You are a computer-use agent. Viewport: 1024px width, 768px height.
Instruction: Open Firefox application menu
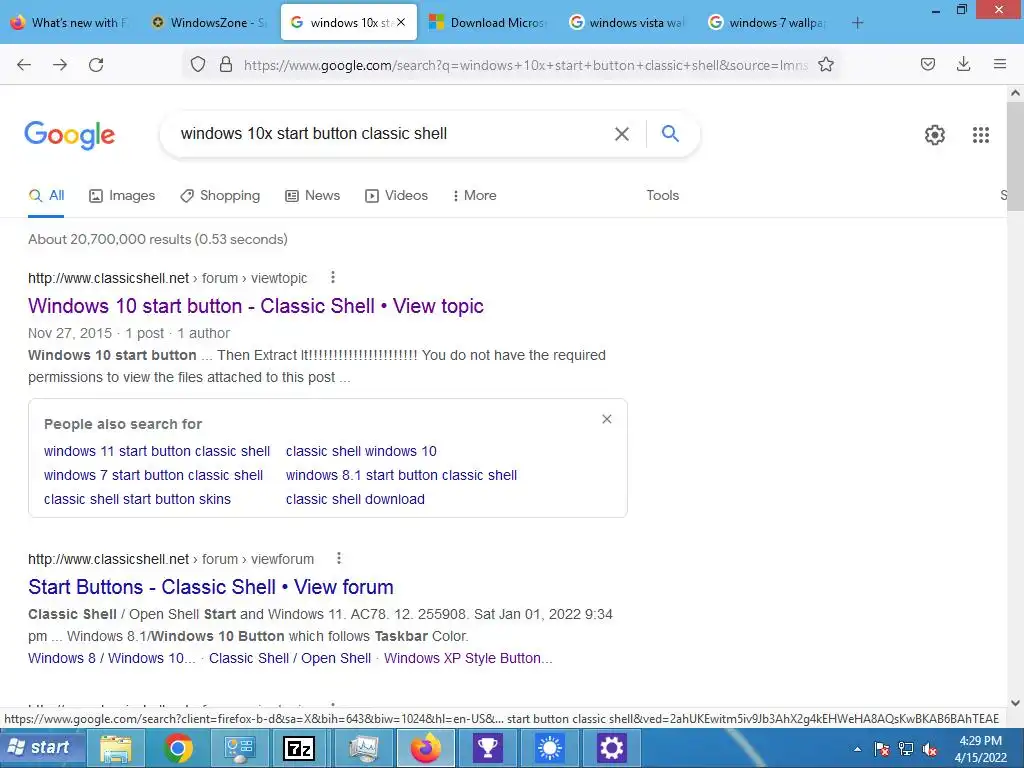pos(1000,64)
